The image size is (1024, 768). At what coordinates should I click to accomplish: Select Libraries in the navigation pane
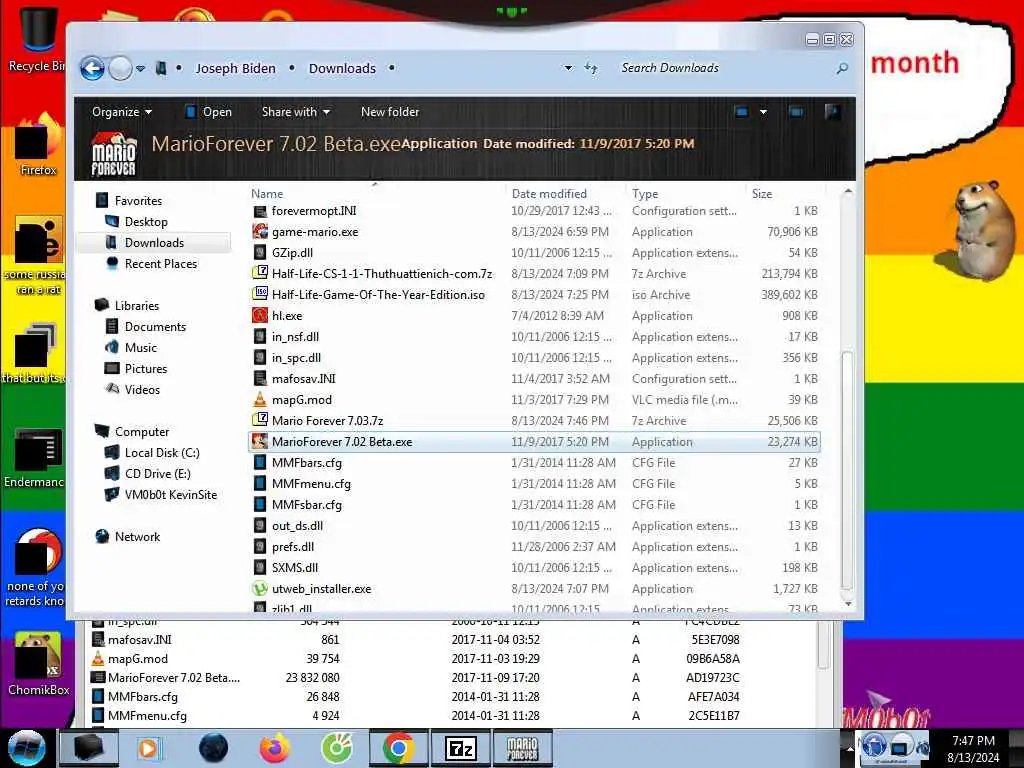136,305
